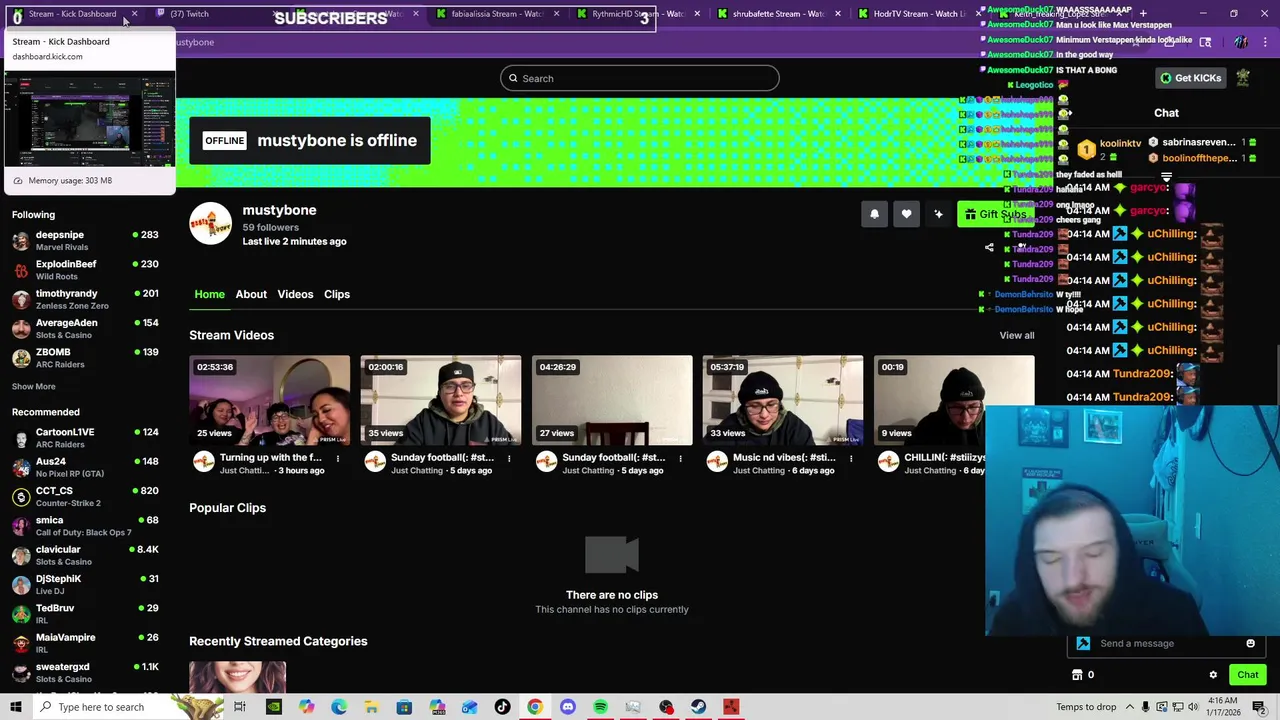Image resolution: width=1280 pixels, height=720 pixels.
Task: Switch to shrubafette Stream browser tab
Action: [780, 14]
